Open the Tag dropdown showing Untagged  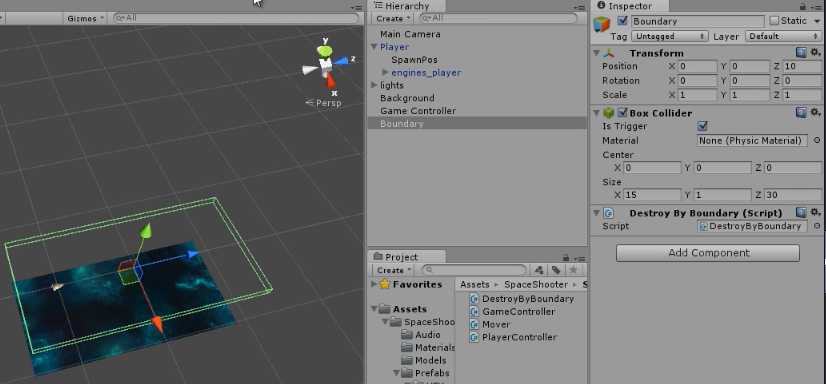[669, 36]
